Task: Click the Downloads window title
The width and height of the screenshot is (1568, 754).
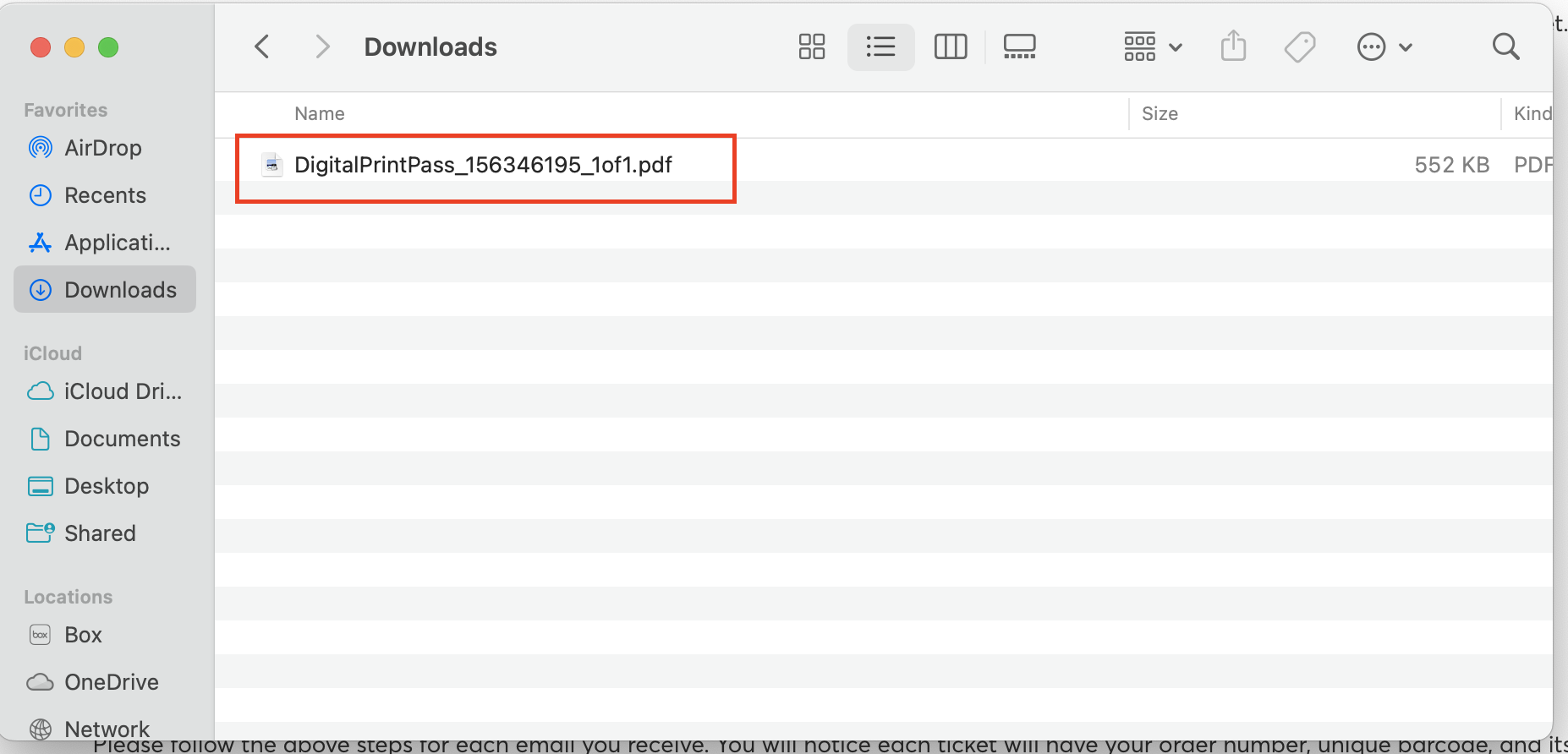Action: point(430,46)
